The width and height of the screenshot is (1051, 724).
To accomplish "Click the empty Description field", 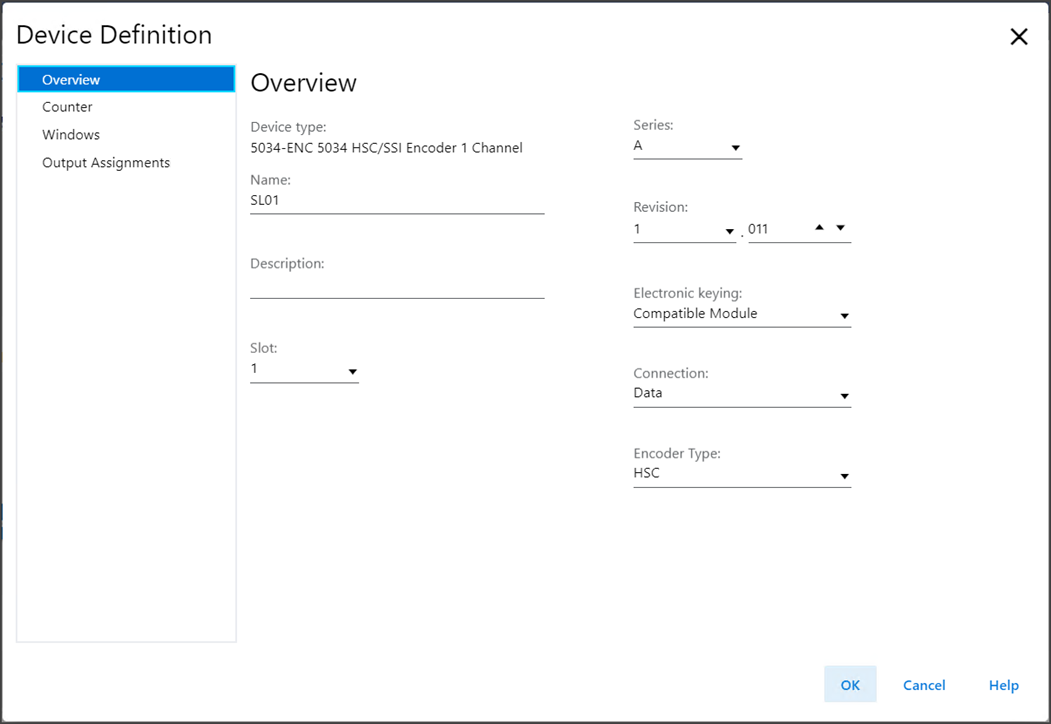I will (396, 285).
